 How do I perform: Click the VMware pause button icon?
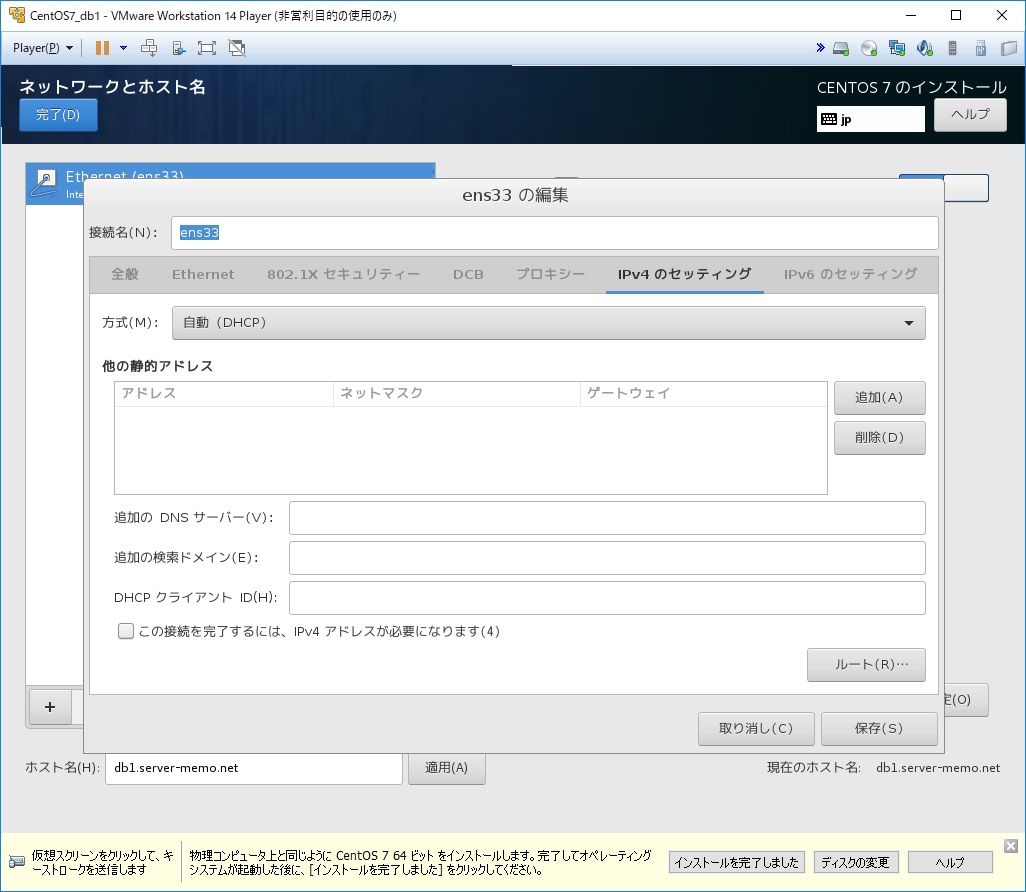tap(102, 48)
